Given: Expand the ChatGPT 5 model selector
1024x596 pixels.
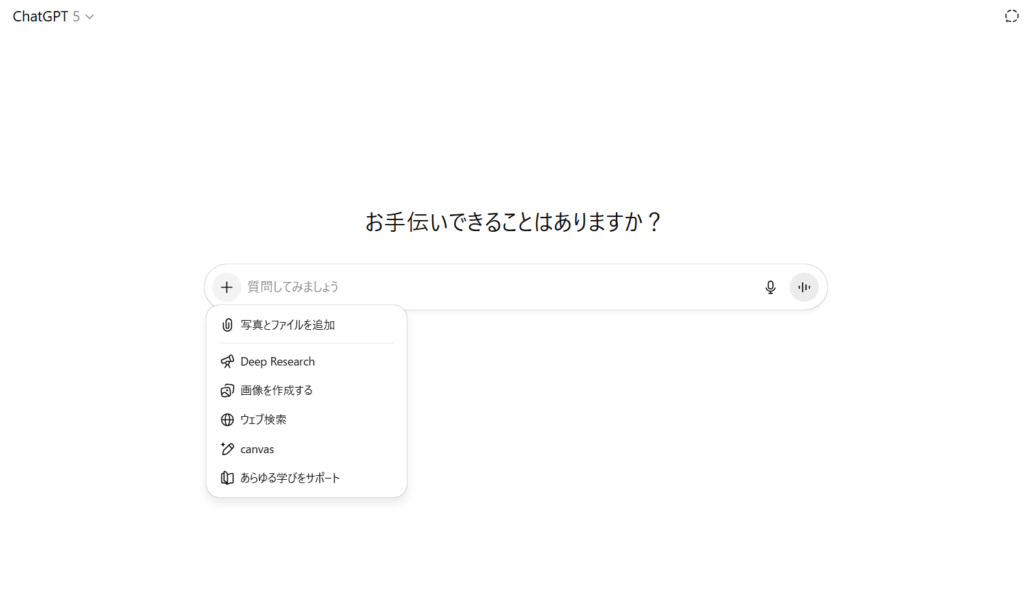Looking at the screenshot, I should pyautogui.click(x=53, y=16).
